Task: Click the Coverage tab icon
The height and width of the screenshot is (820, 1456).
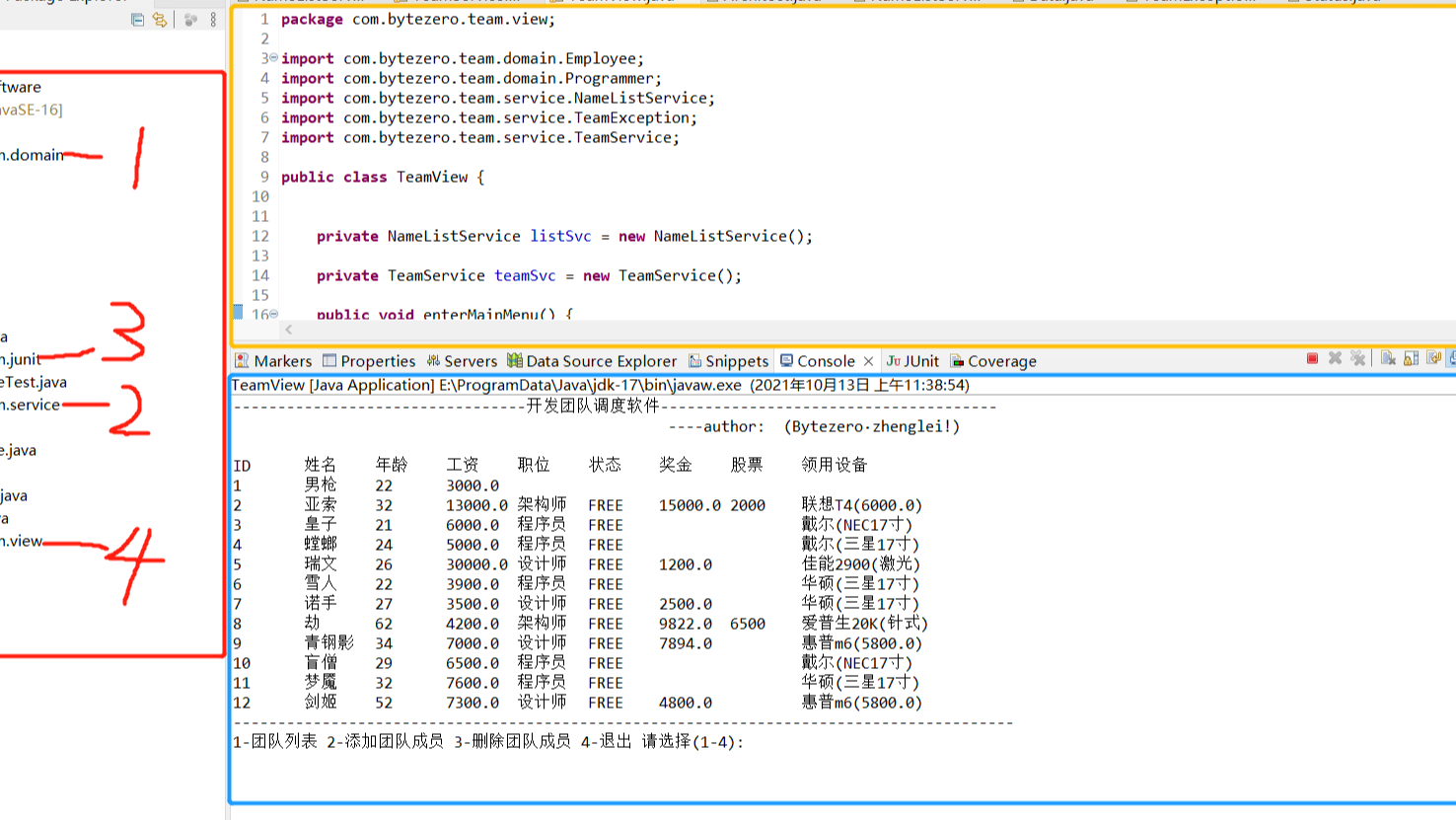Action: [x=957, y=361]
